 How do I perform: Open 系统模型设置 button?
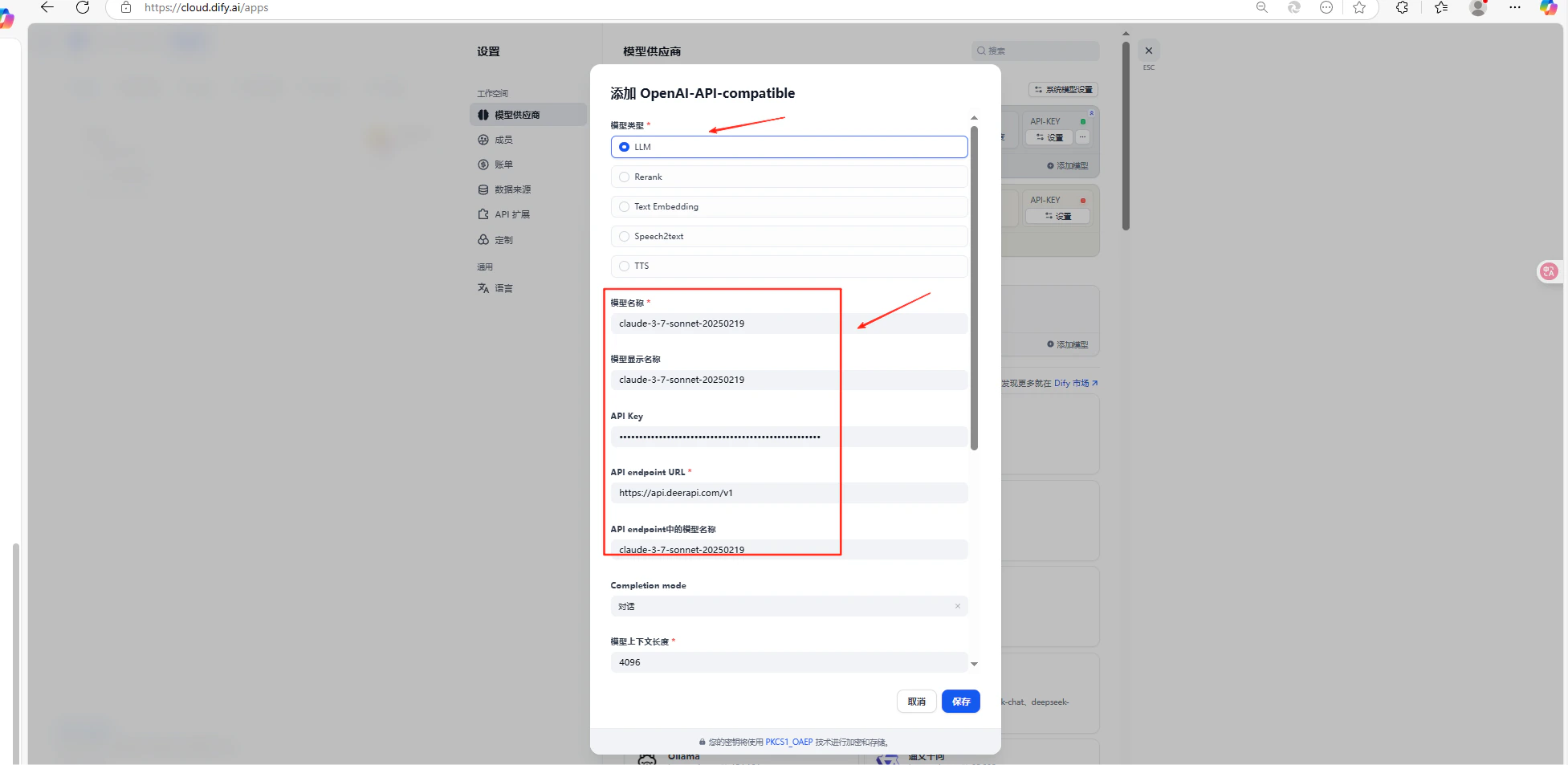tap(1063, 90)
